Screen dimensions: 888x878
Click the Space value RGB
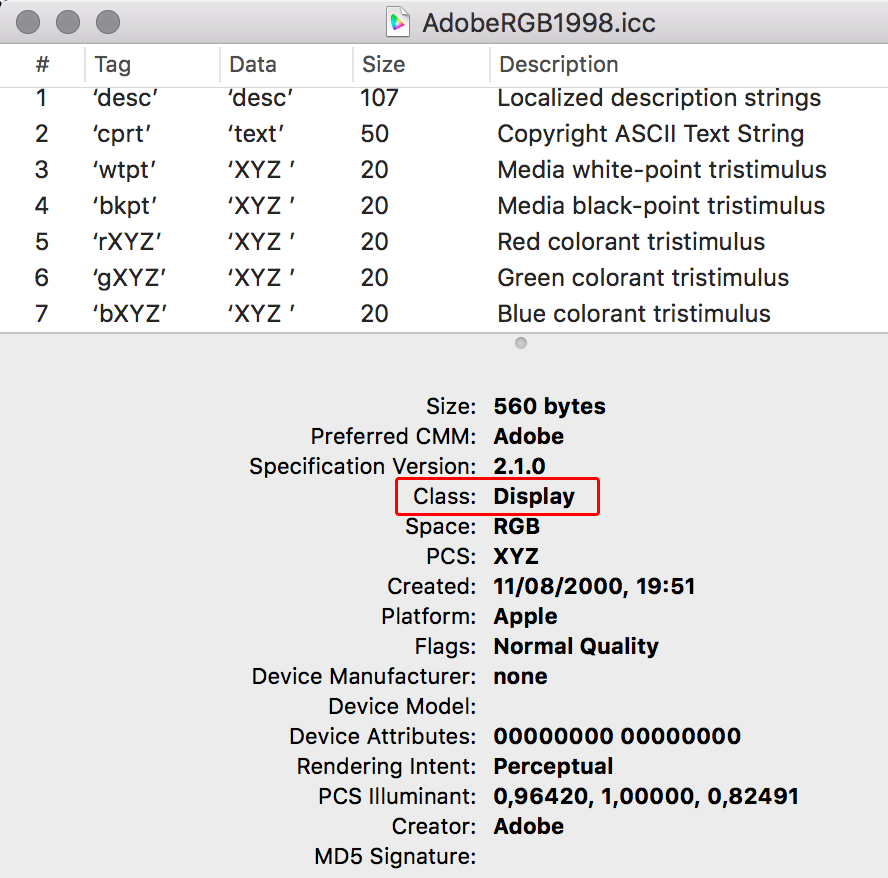click(516, 526)
